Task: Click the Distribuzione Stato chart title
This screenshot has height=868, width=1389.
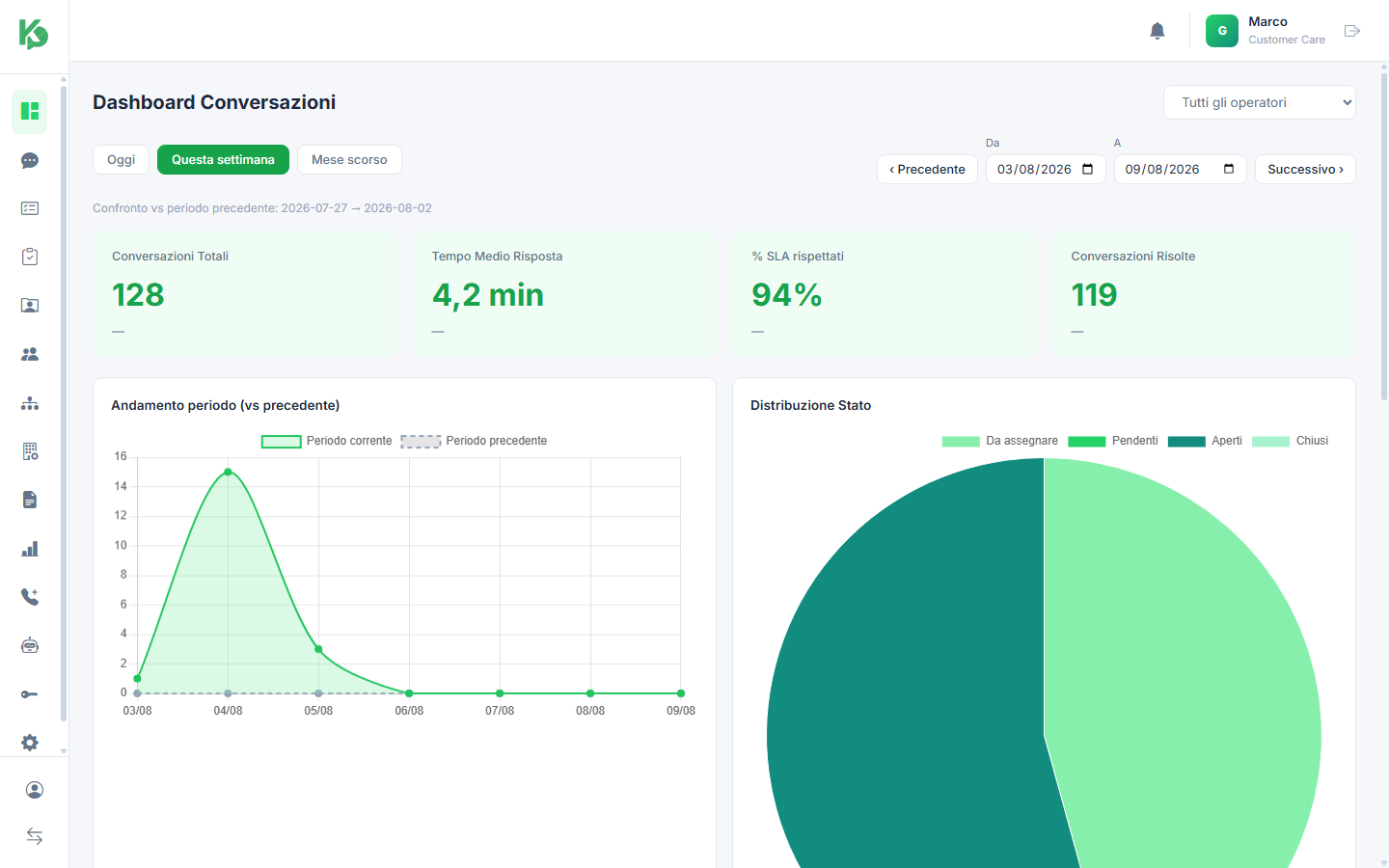Action: point(811,405)
